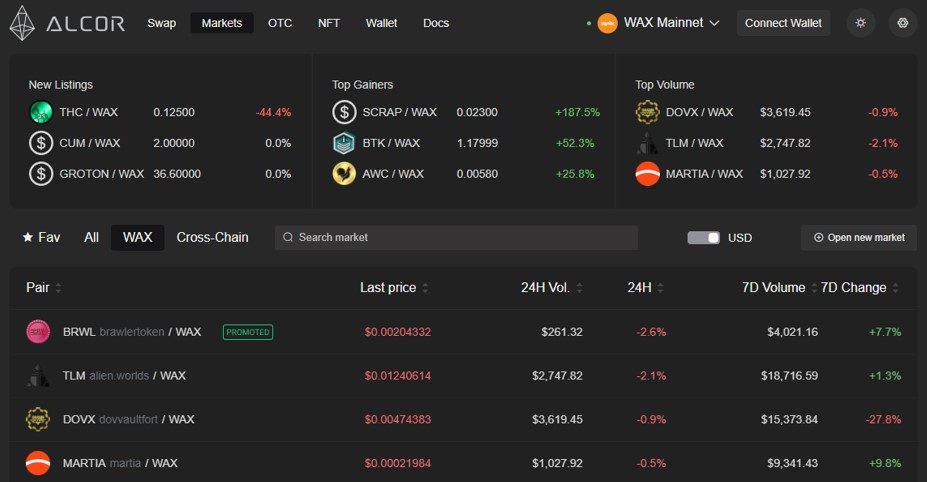Show Fav markets tab
This screenshot has height=482, width=927.
41,237
